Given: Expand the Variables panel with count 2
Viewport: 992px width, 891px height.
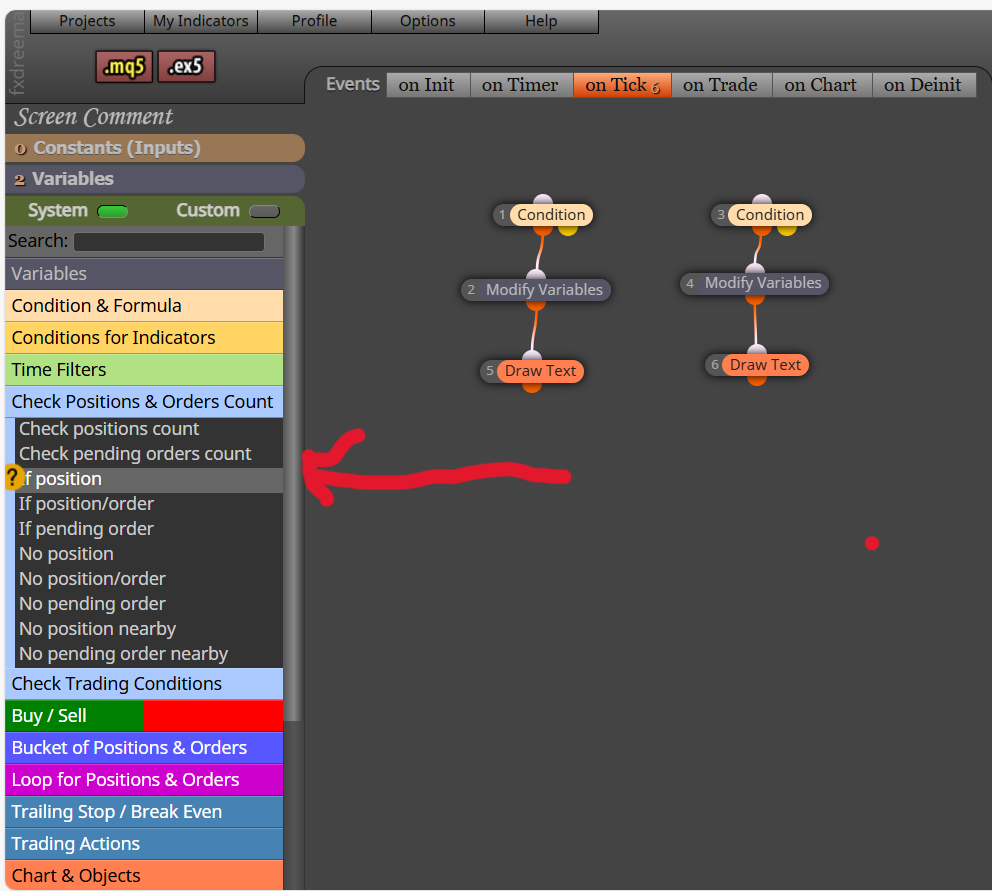Looking at the screenshot, I should pyautogui.click(x=155, y=179).
